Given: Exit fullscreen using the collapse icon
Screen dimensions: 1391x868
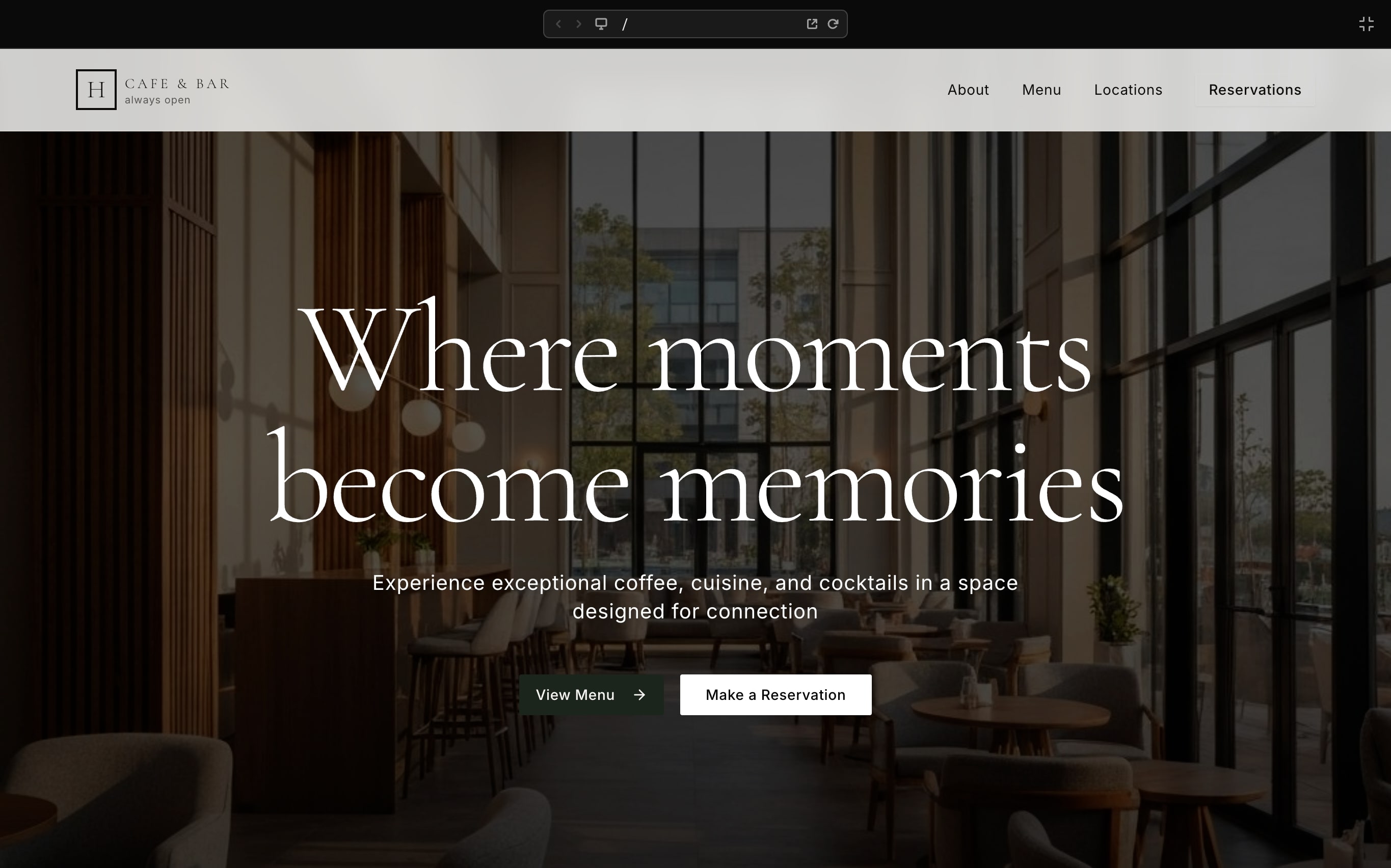Looking at the screenshot, I should (x=1367, y=24).
